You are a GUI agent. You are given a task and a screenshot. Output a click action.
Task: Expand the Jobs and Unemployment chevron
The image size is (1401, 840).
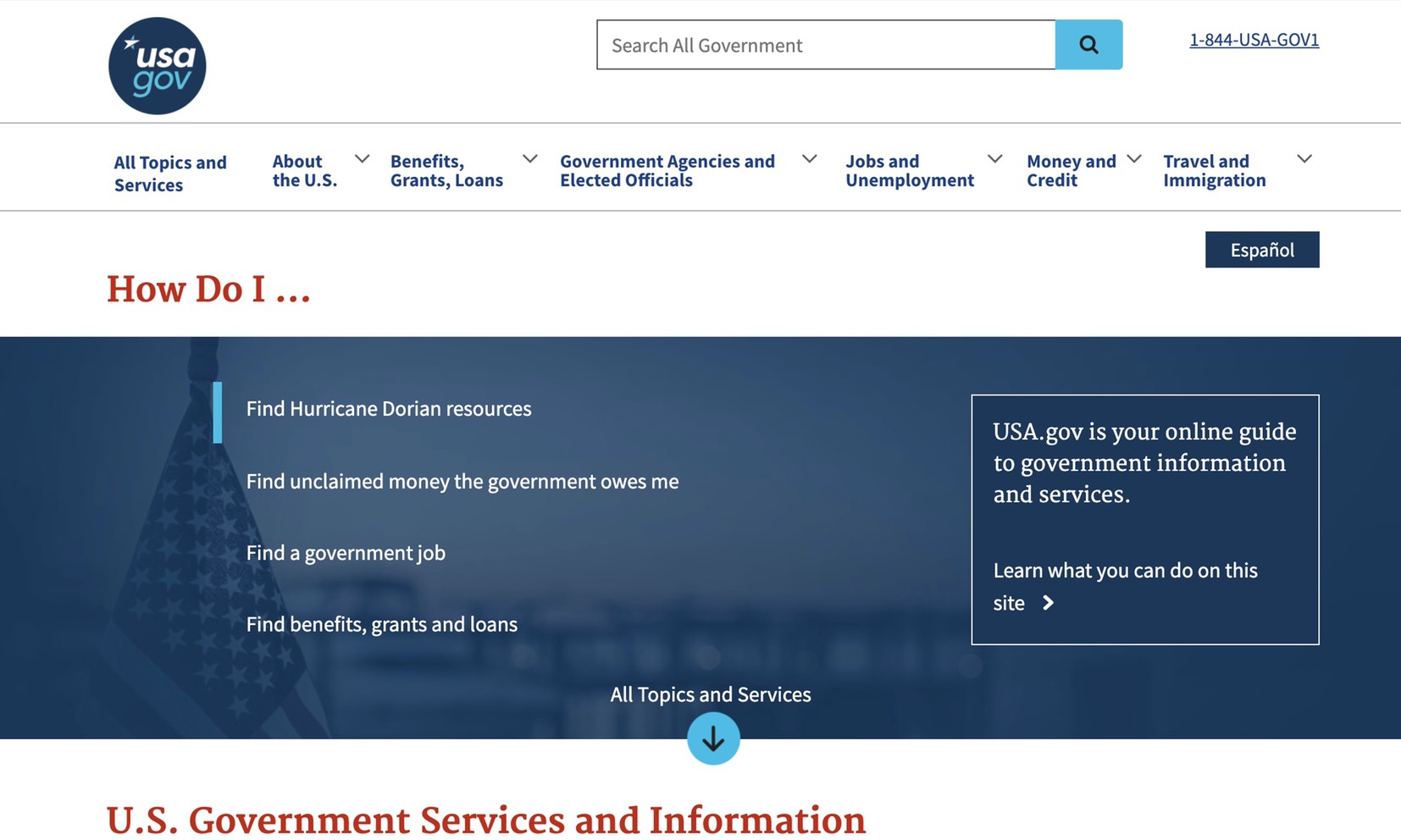click(995, 159)
